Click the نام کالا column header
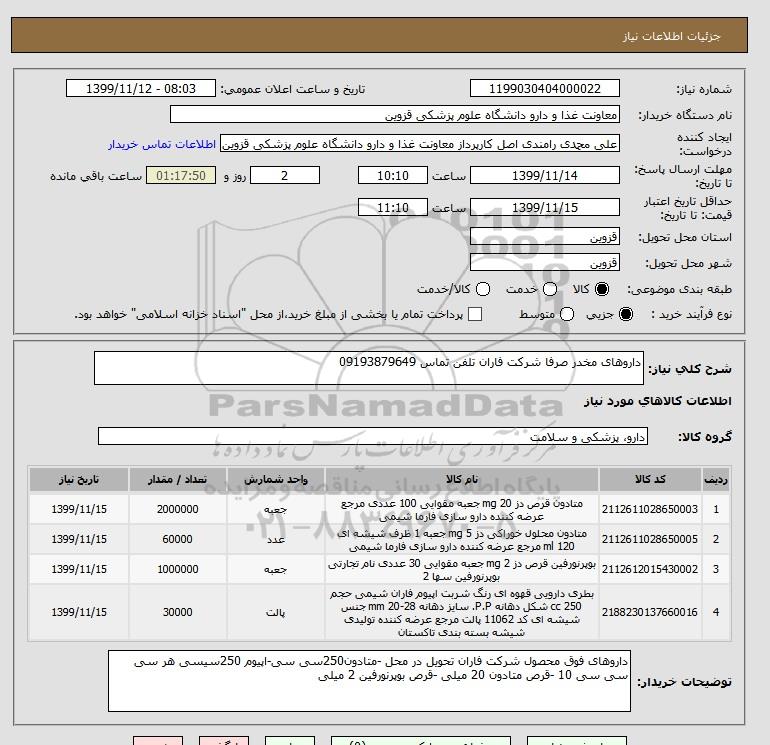Screen dimensions: 770x745 (462, 479)
